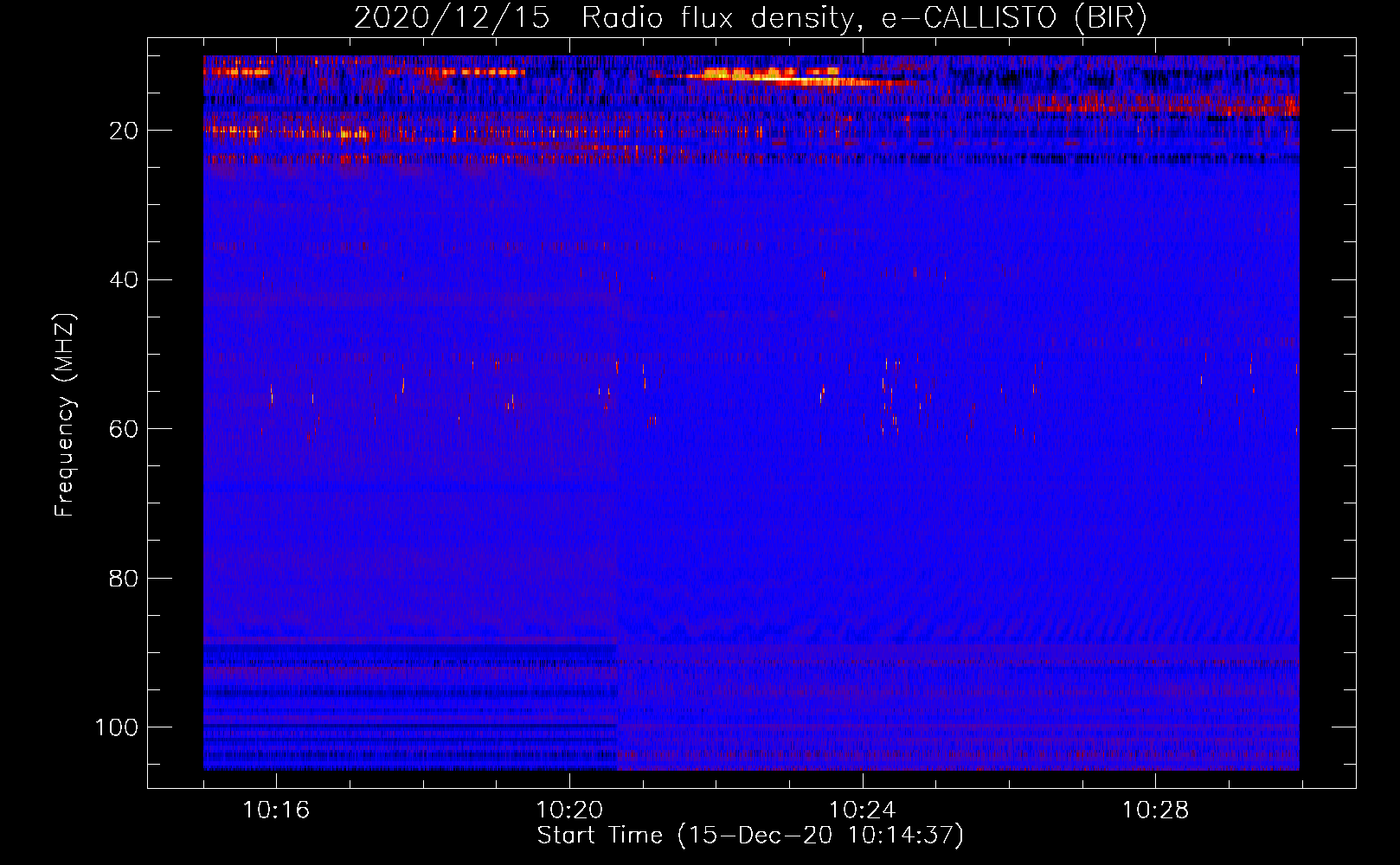Click the plot title '2020/12/15 Radio flux density'
The image size is (1400, 865).
pyautogui.click(x=750, y=18)
